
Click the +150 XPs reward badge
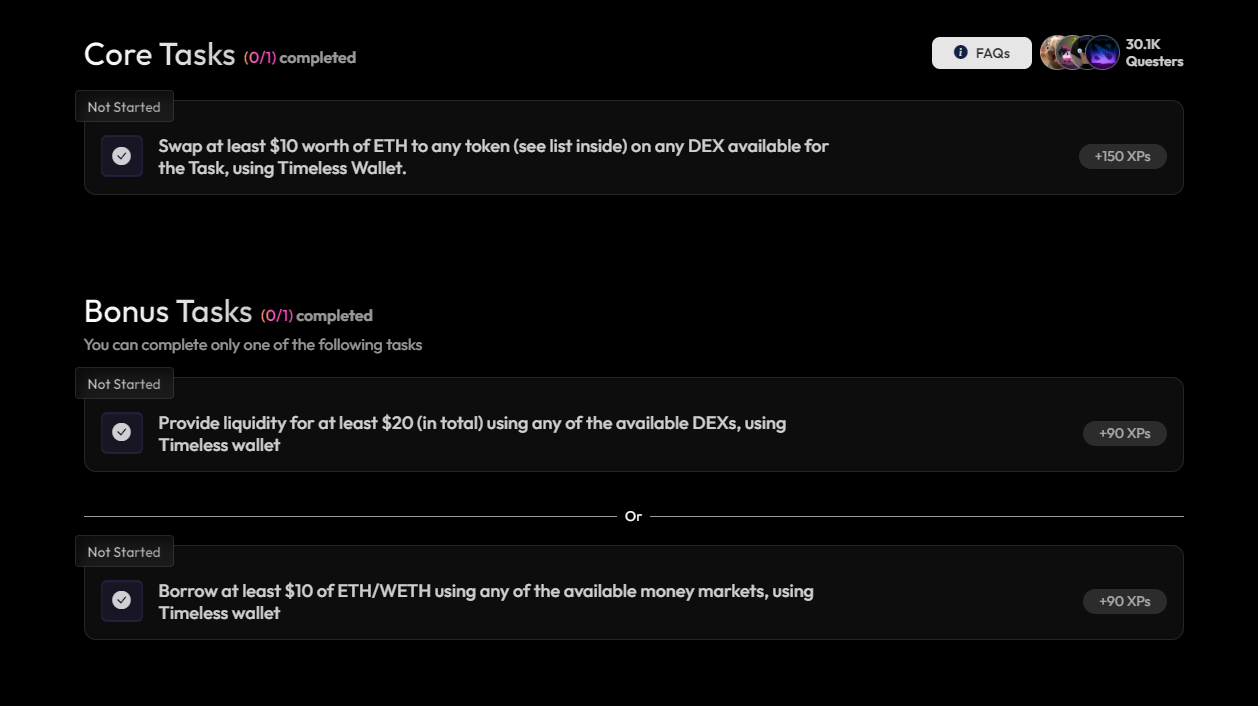pos(1122,156)
